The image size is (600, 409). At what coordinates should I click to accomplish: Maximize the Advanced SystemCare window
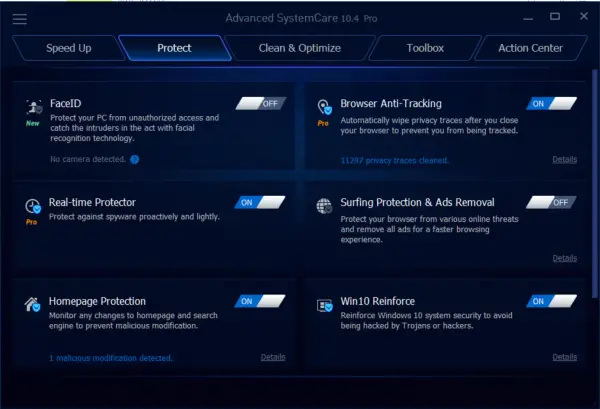pyautogui.click(x=555, y=16)
